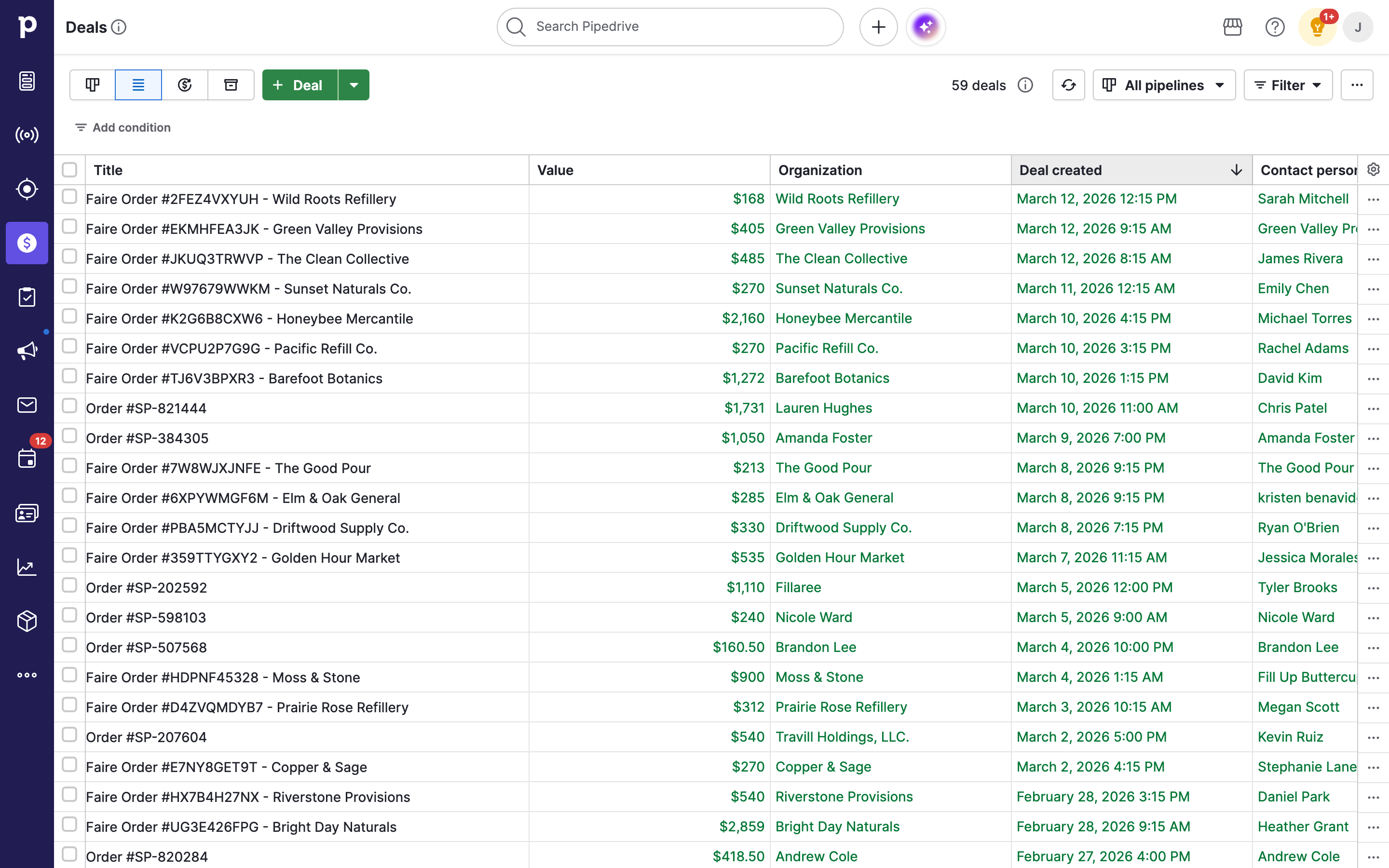Image resolution: width=1389 pixels, height=868 pixels.
Task: Open the target focus sidebar icon
Action: [x=27, y=189]
